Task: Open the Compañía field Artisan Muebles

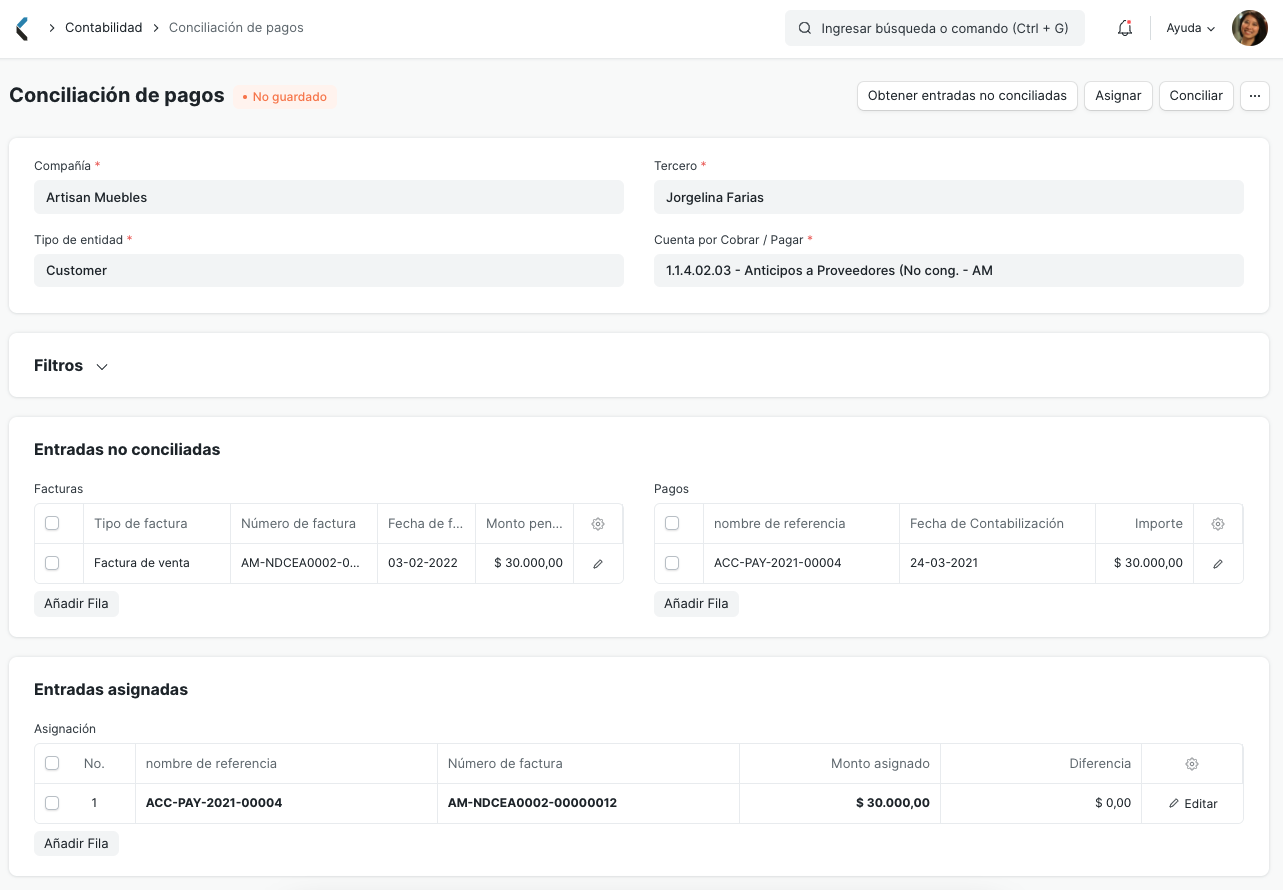Action: tap(329, 197)
